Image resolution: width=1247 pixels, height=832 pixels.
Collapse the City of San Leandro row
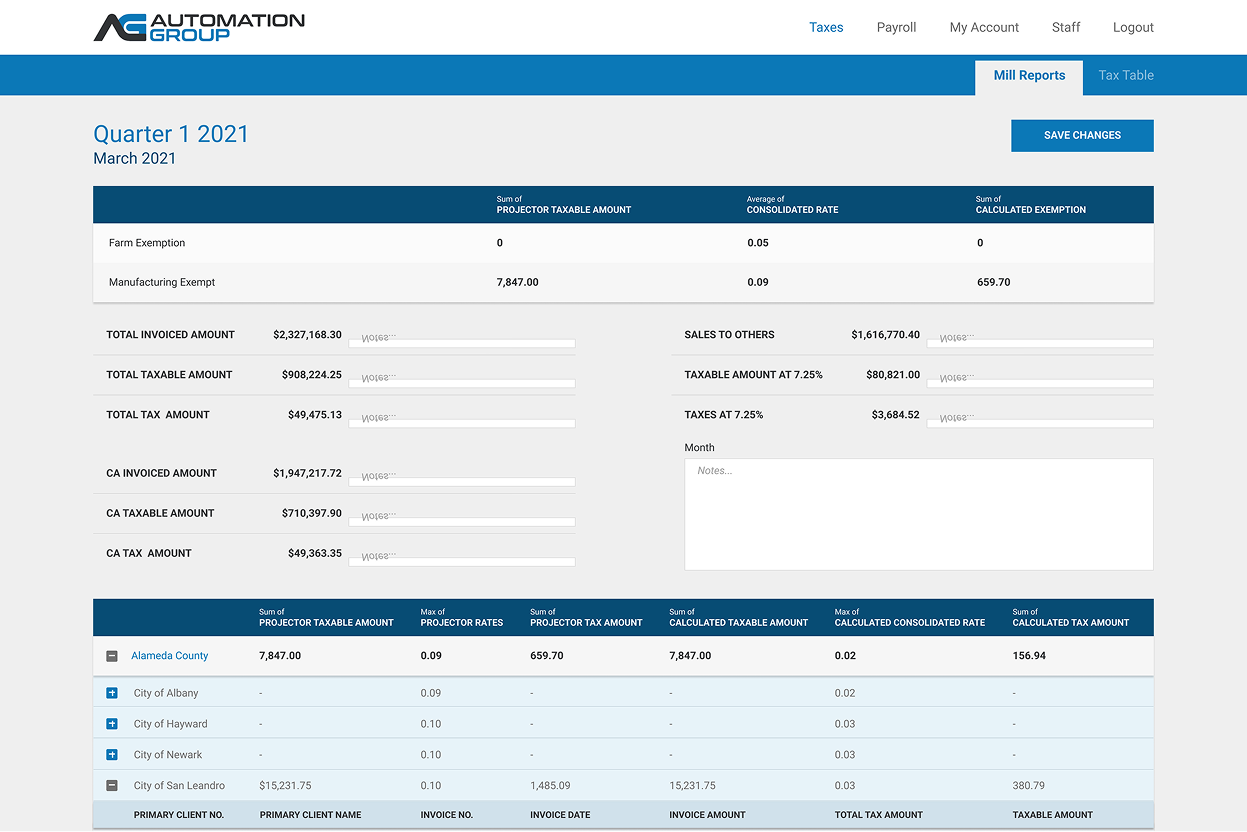pos(112,786)
